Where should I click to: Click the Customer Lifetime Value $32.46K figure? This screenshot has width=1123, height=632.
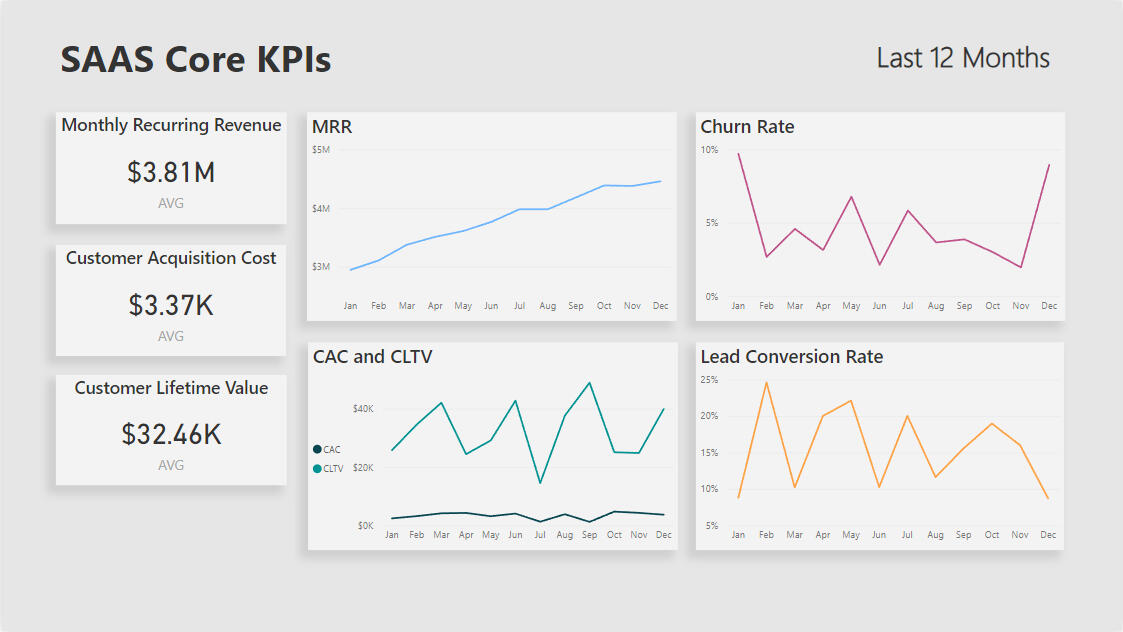pyautogui.click(x=171, y=434)
